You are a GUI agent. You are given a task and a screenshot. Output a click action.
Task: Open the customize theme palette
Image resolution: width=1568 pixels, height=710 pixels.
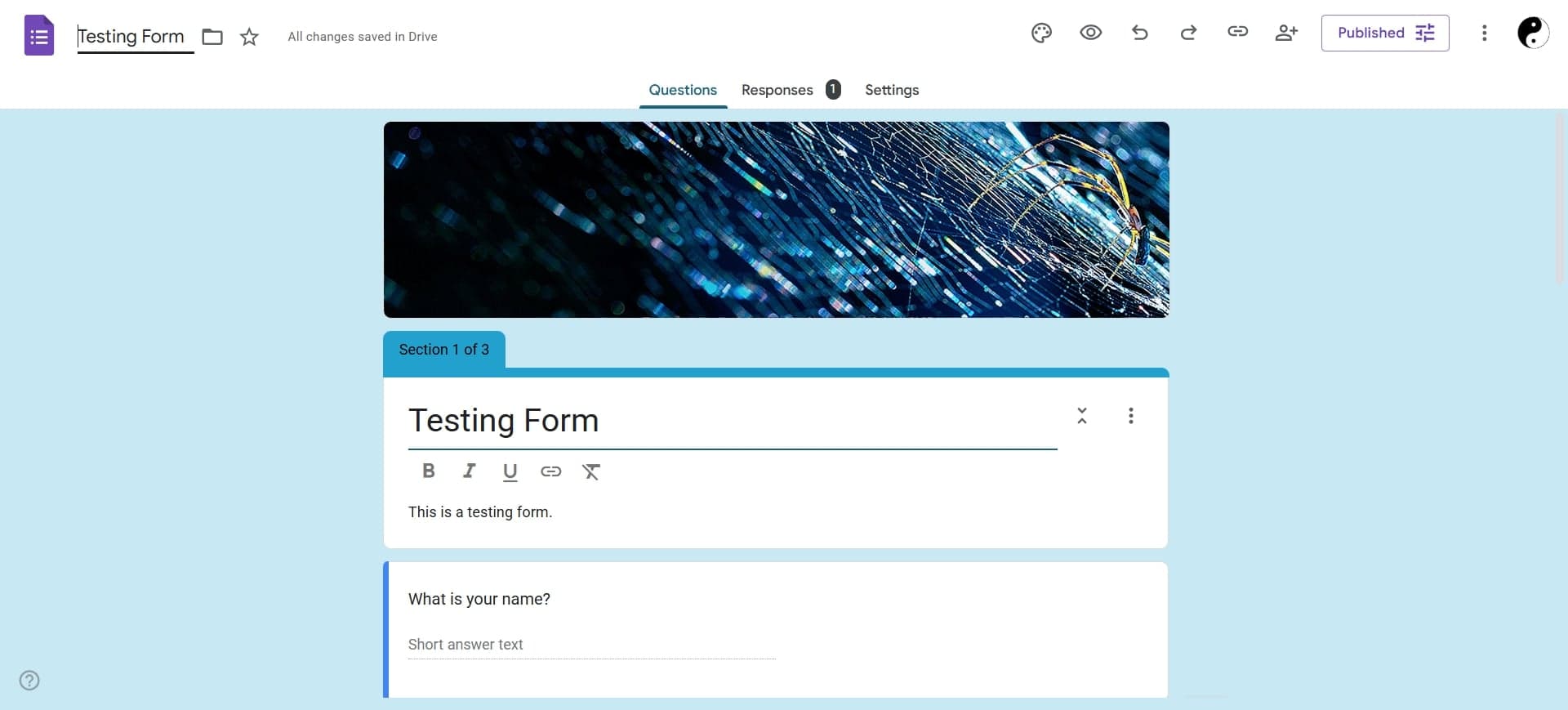pyautogui.click(x=1041, y=33)
